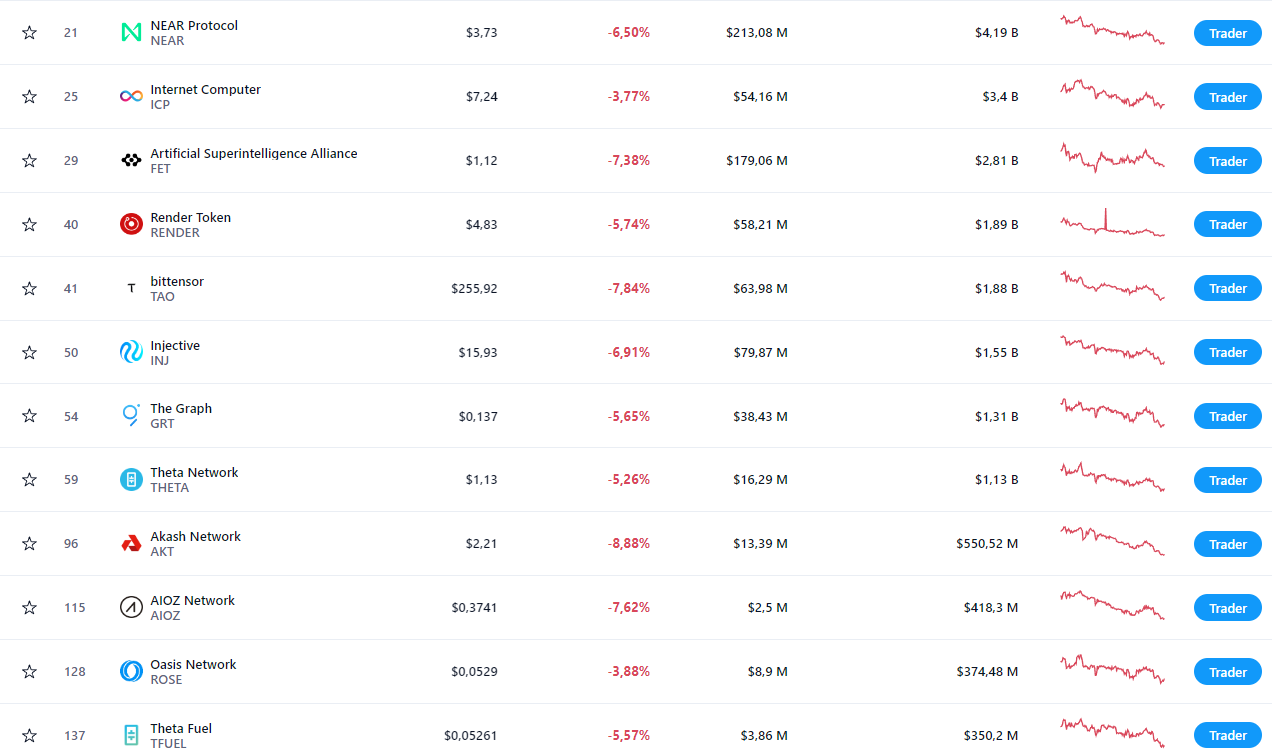The height and width of the screenshot is (753, 1272).
Task: Open the Render Token sparkline chart
Action: 1113,223
